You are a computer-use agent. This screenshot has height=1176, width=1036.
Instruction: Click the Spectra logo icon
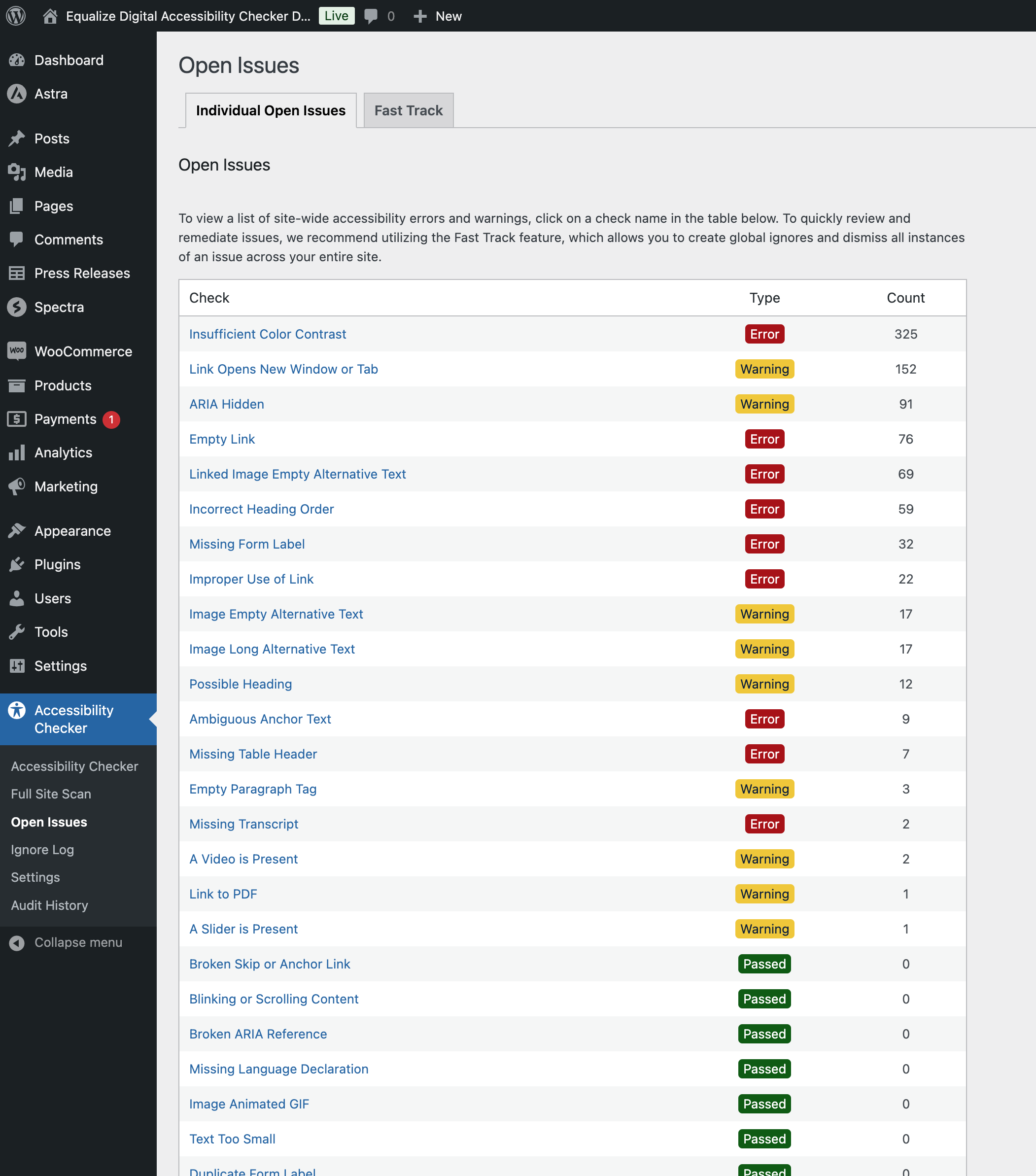[17, 307]
